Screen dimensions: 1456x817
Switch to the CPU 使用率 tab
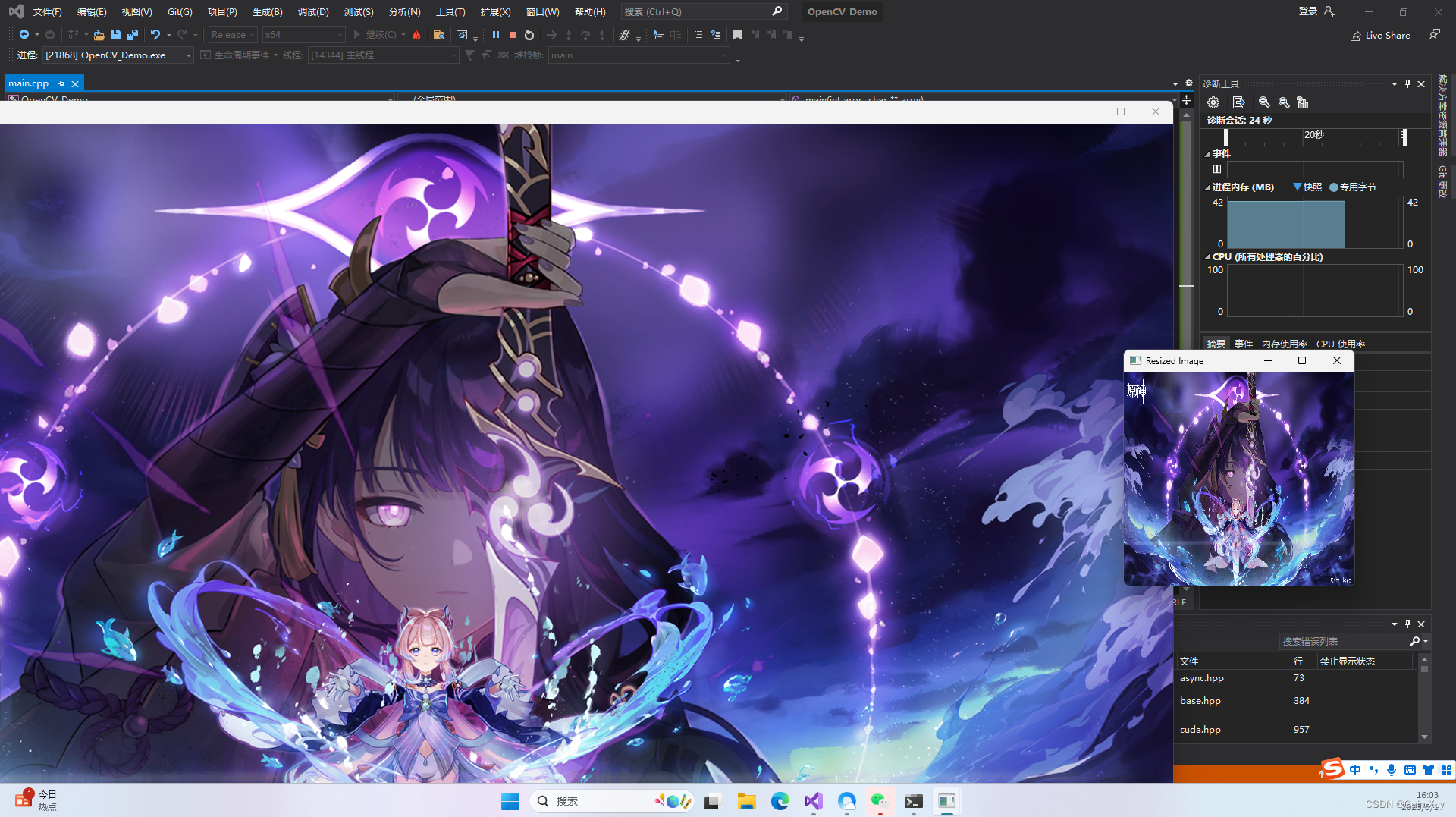pyautogui.click(x=1341, y=344)
